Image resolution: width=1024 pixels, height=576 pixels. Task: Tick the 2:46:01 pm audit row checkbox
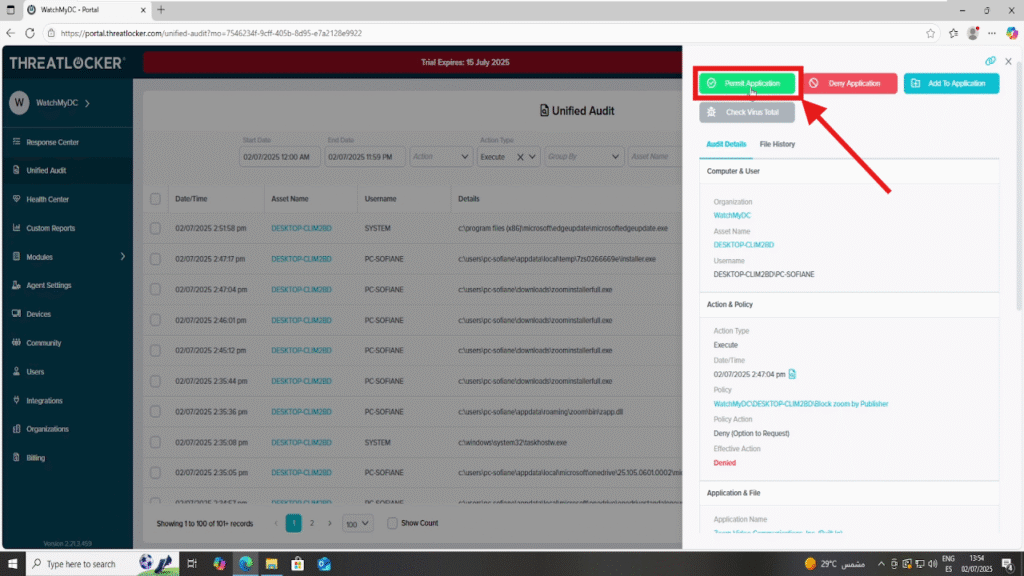[x=155, y=320]
